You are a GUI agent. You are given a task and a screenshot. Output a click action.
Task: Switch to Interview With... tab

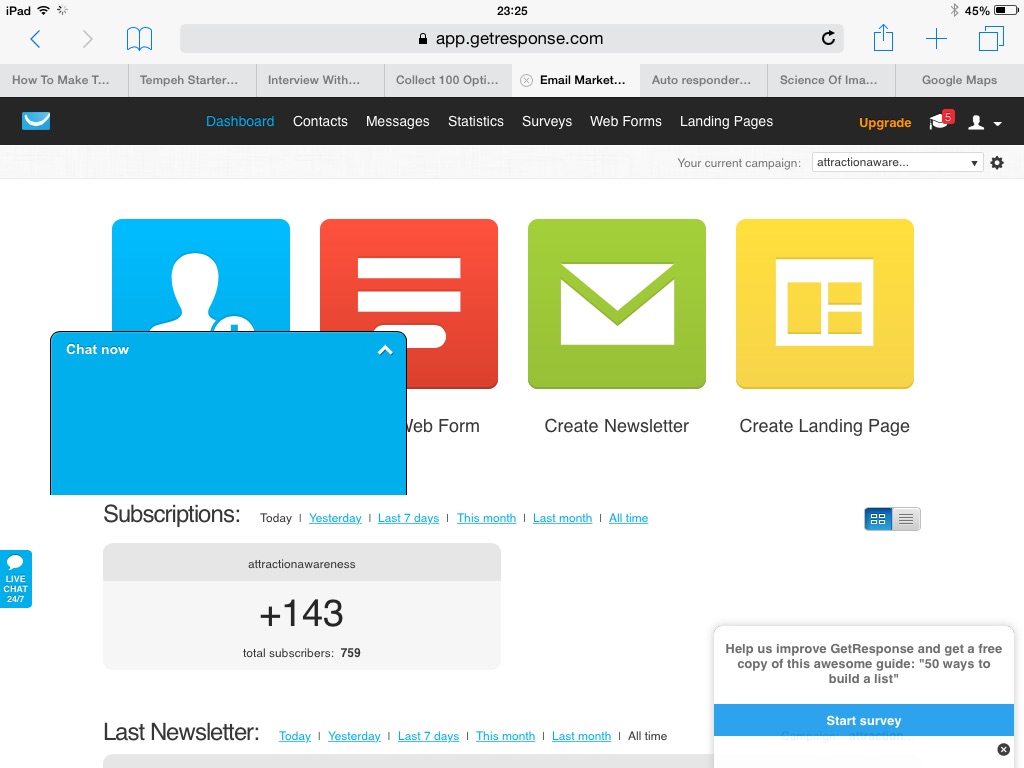(320, 80)
